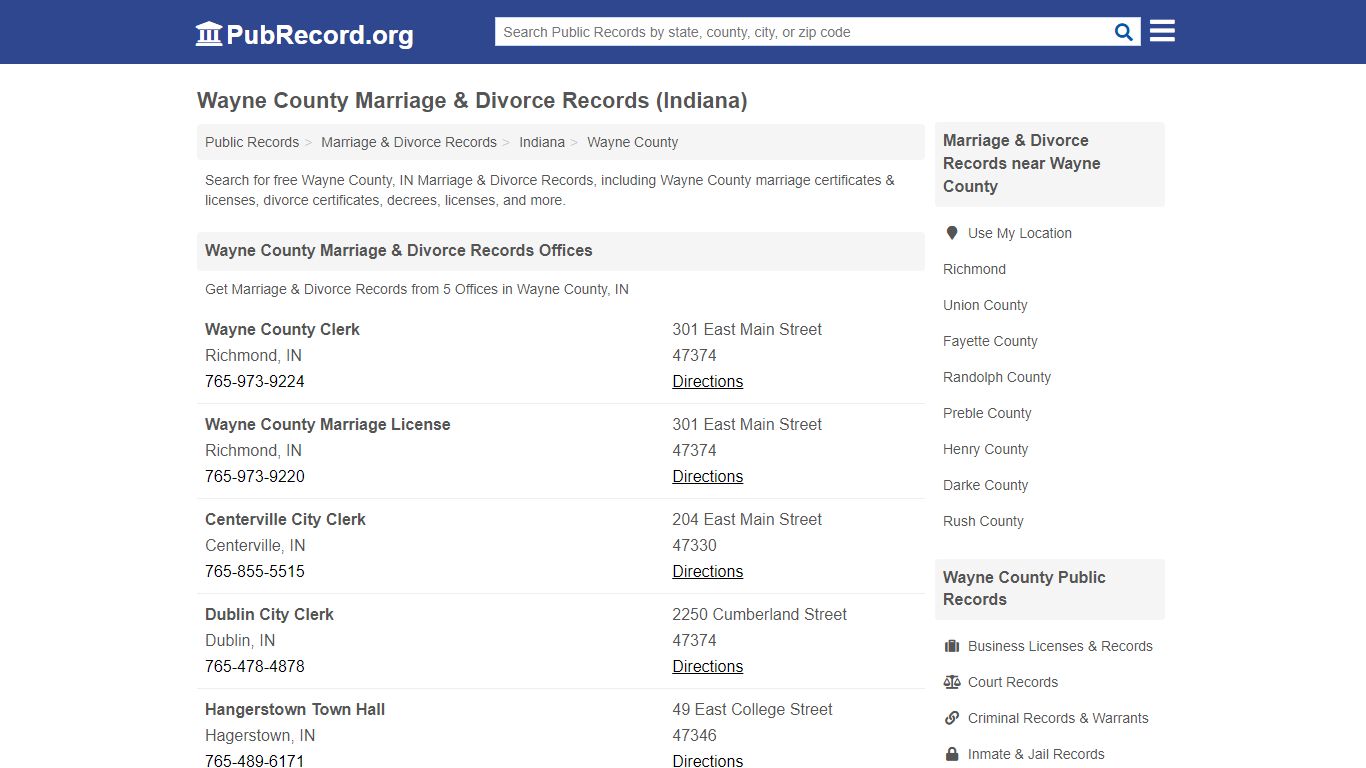Click the page title heading
Image resolution: width=1366 pixels, height=768 pixels.
pyautogui.click(x=472, y=101)
